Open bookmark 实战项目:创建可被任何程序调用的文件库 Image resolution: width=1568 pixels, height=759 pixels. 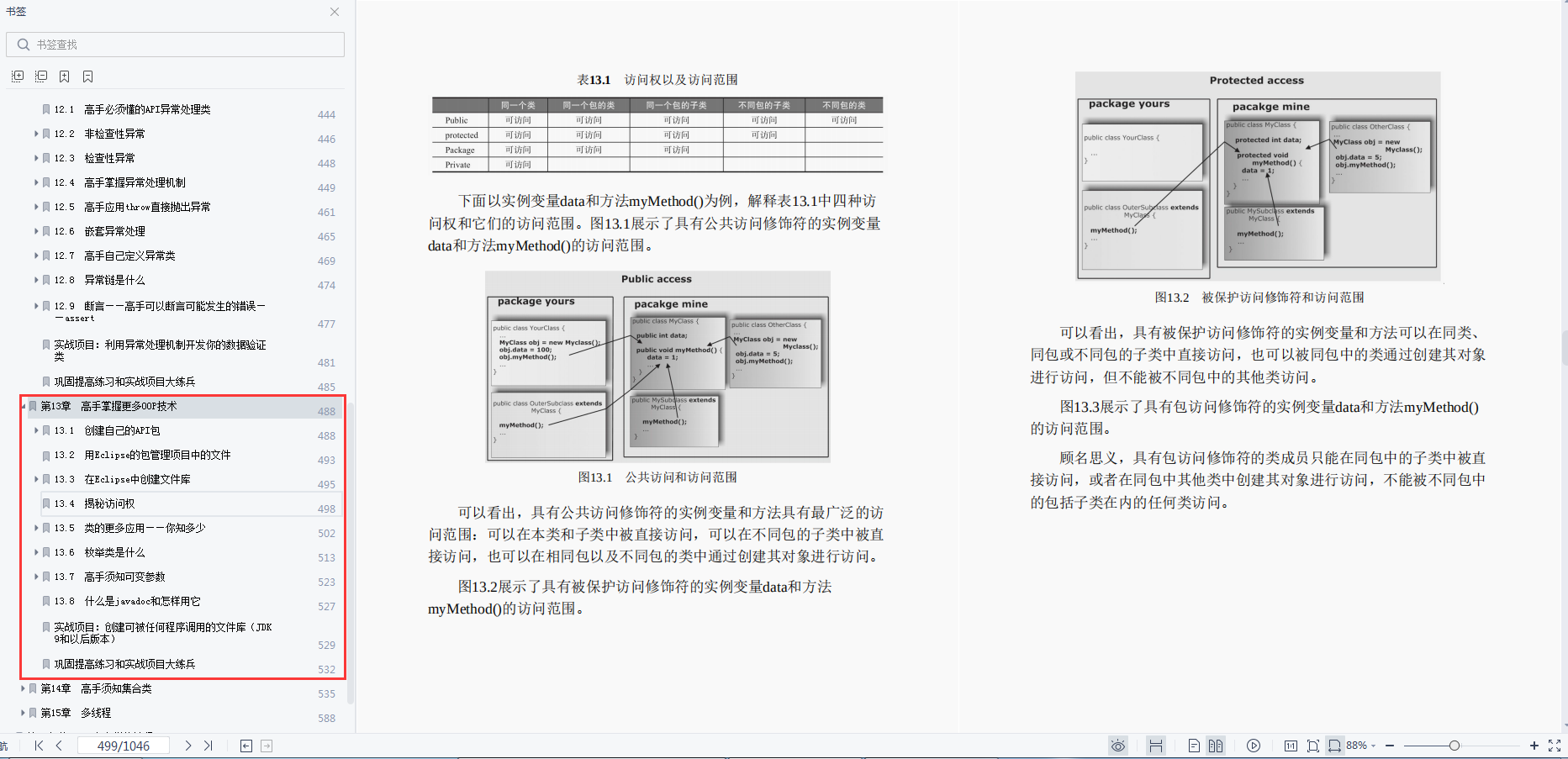pyautogui.click(x=163, y=633)
